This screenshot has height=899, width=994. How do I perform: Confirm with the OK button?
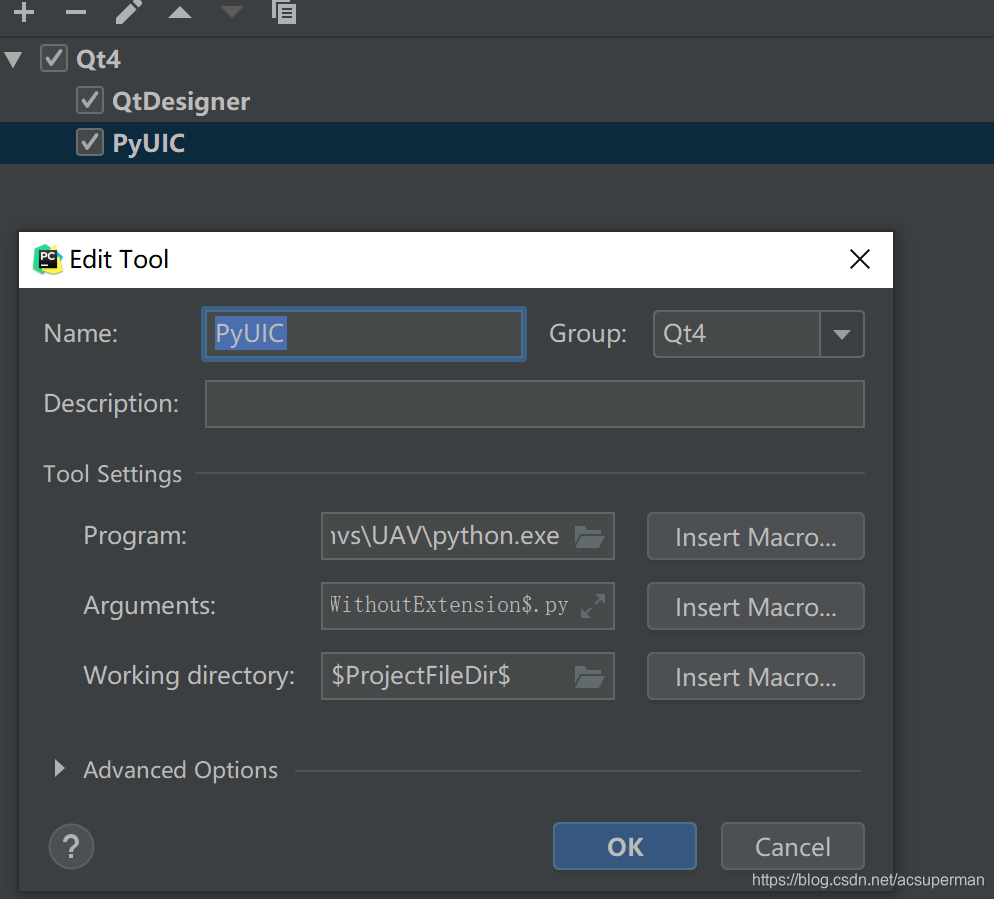pyautogui.click(x=624, y=846)
